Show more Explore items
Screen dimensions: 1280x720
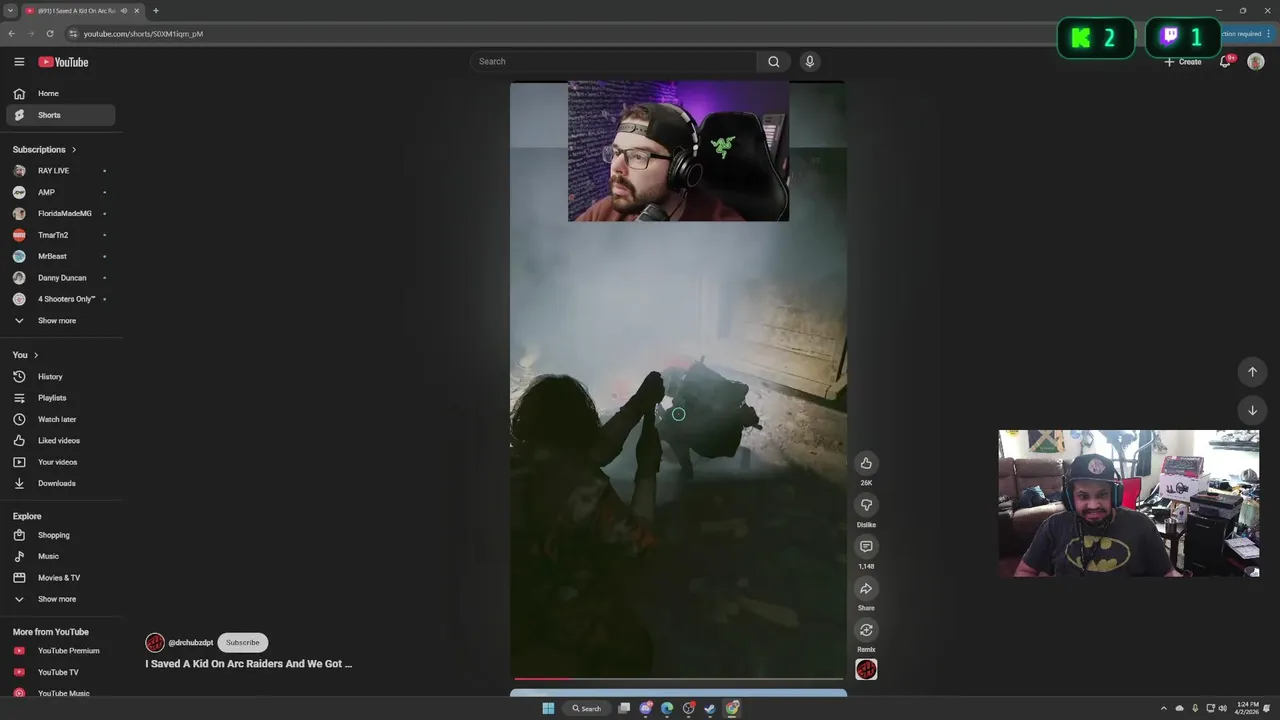click(x=61, y=599)
